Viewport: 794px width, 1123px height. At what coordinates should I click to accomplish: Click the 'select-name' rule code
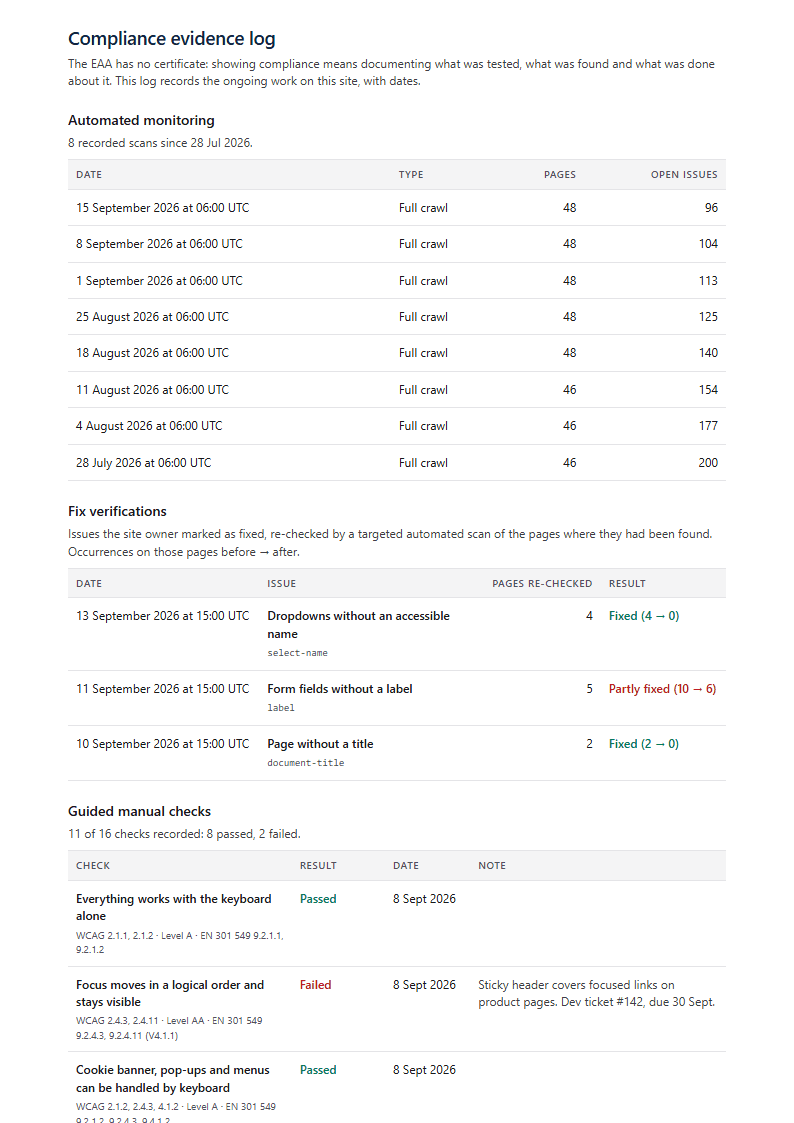297,653
